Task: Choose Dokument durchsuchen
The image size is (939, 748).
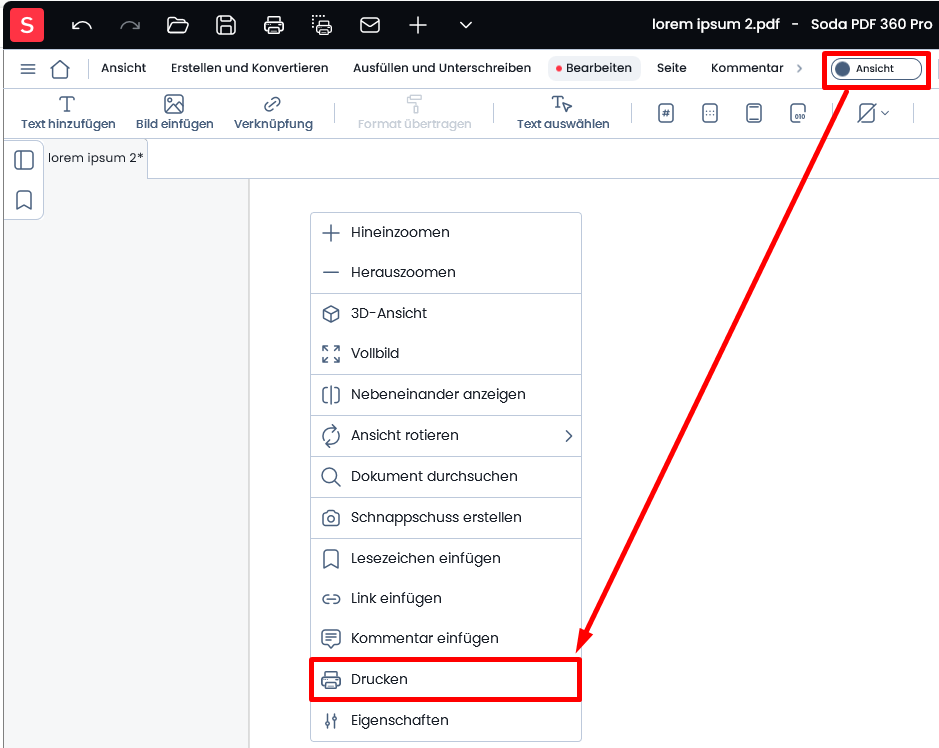Action: 446,477
